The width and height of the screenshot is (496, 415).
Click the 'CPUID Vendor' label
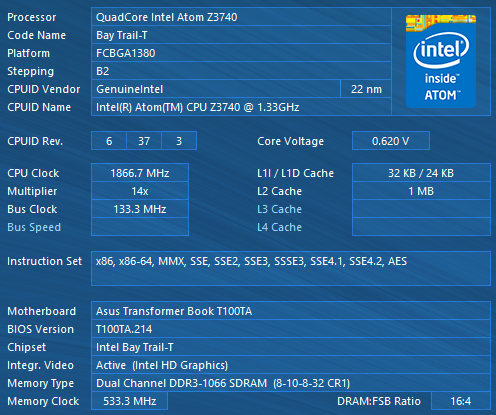click(x=43, y=89)
